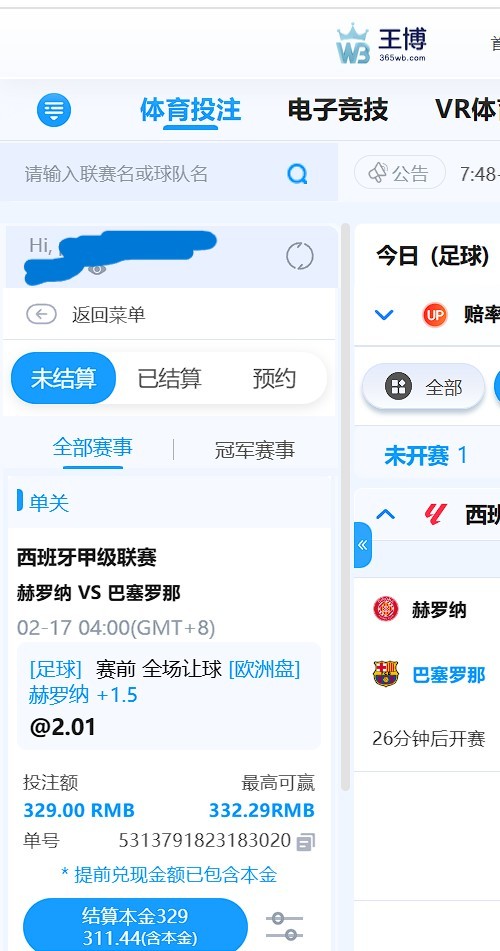Collapse the 今日 odds dropdown chevron
500x951 pixels.
click(x=384, y=315)
